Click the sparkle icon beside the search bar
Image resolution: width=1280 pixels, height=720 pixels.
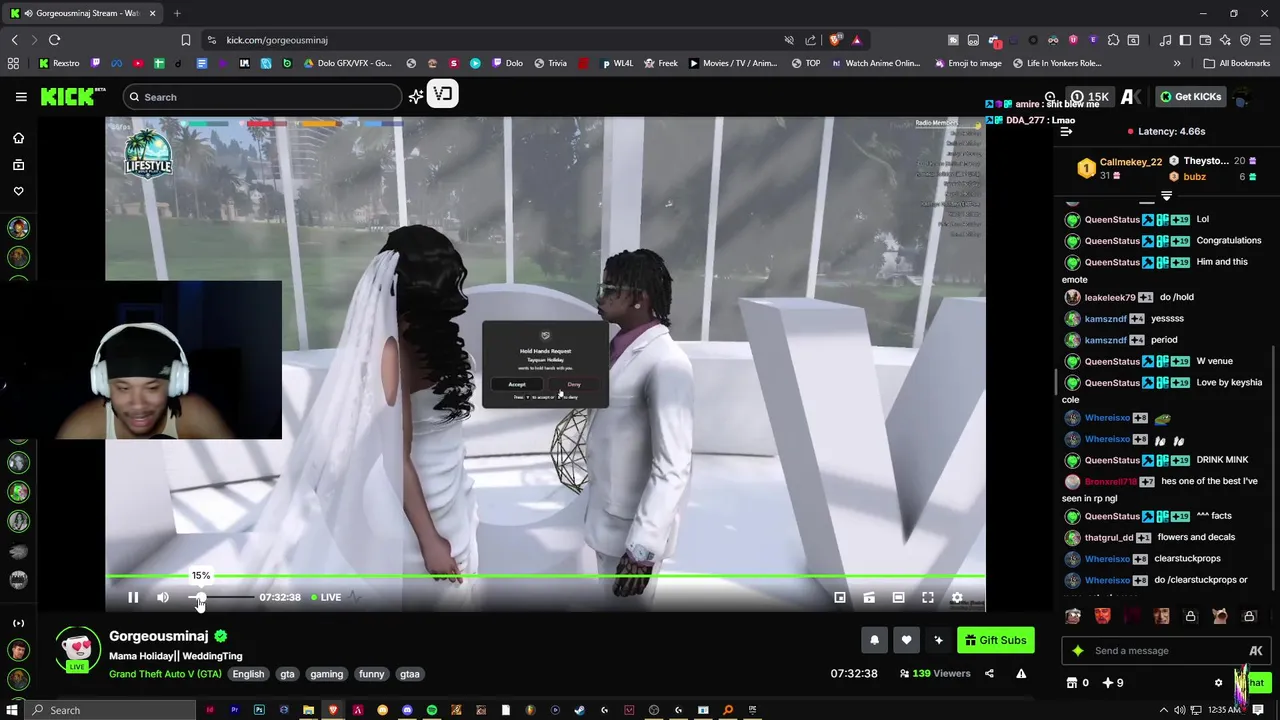click(x=416, y=97)
